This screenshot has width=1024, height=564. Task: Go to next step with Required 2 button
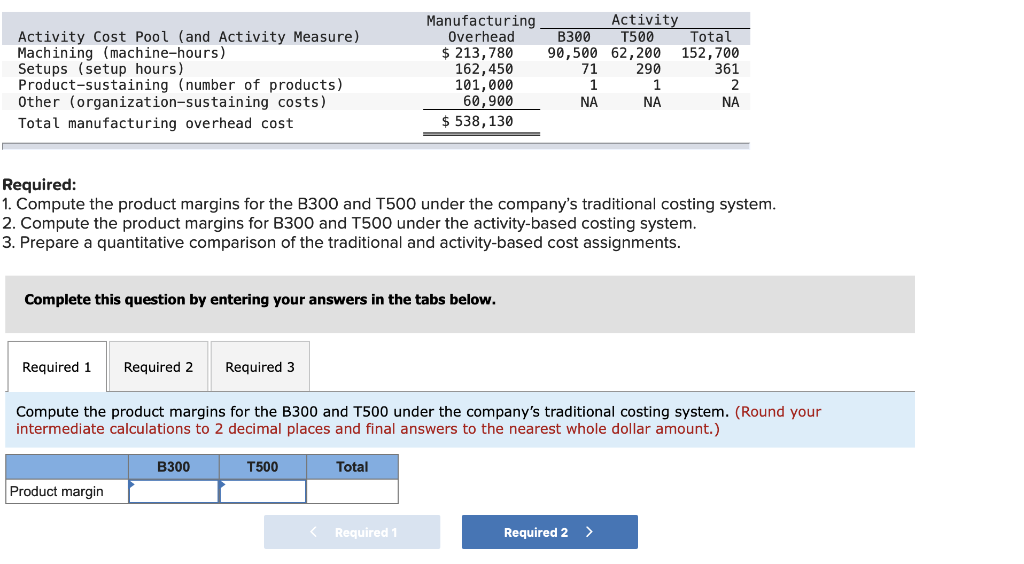coord(550,532)
